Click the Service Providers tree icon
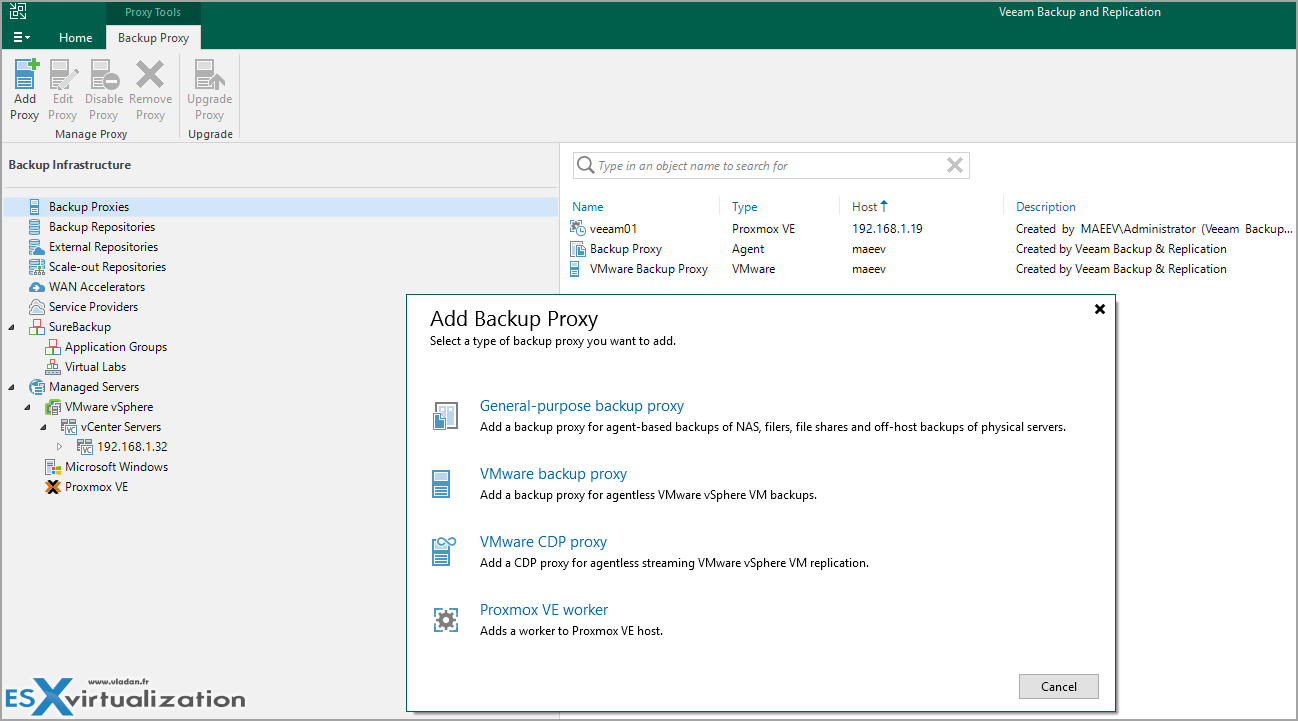1298x721 pixels. coord(36,307)
